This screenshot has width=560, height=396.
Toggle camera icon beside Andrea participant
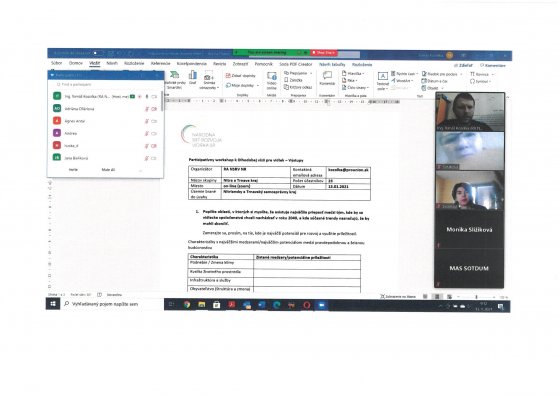(154, 134)
